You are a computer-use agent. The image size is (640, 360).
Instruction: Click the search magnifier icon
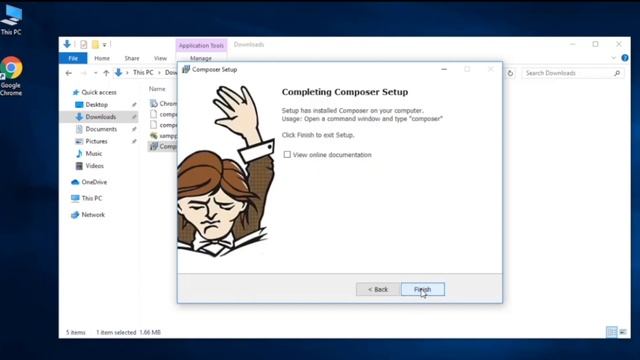point(617,73)
